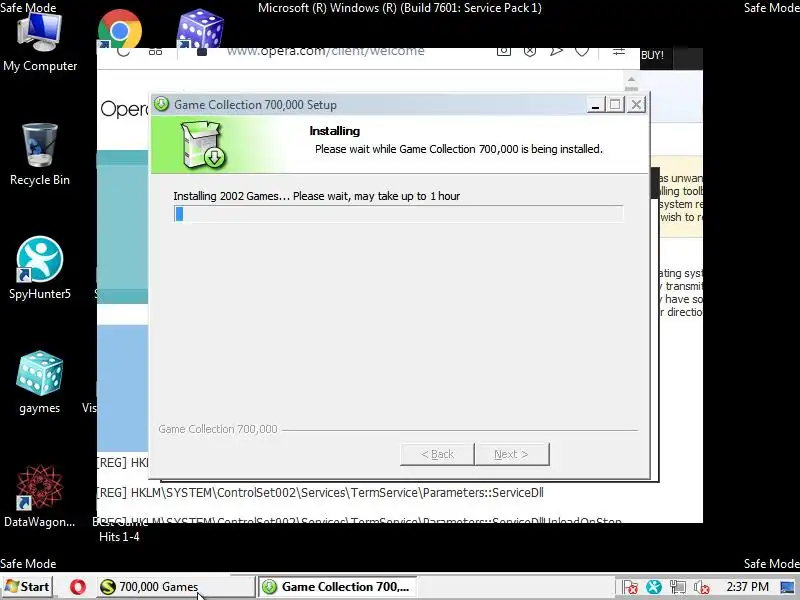This screenshot has width=800, height=600.
Task: Click the Action Center flag tray icon
Action: coord(630,587)
